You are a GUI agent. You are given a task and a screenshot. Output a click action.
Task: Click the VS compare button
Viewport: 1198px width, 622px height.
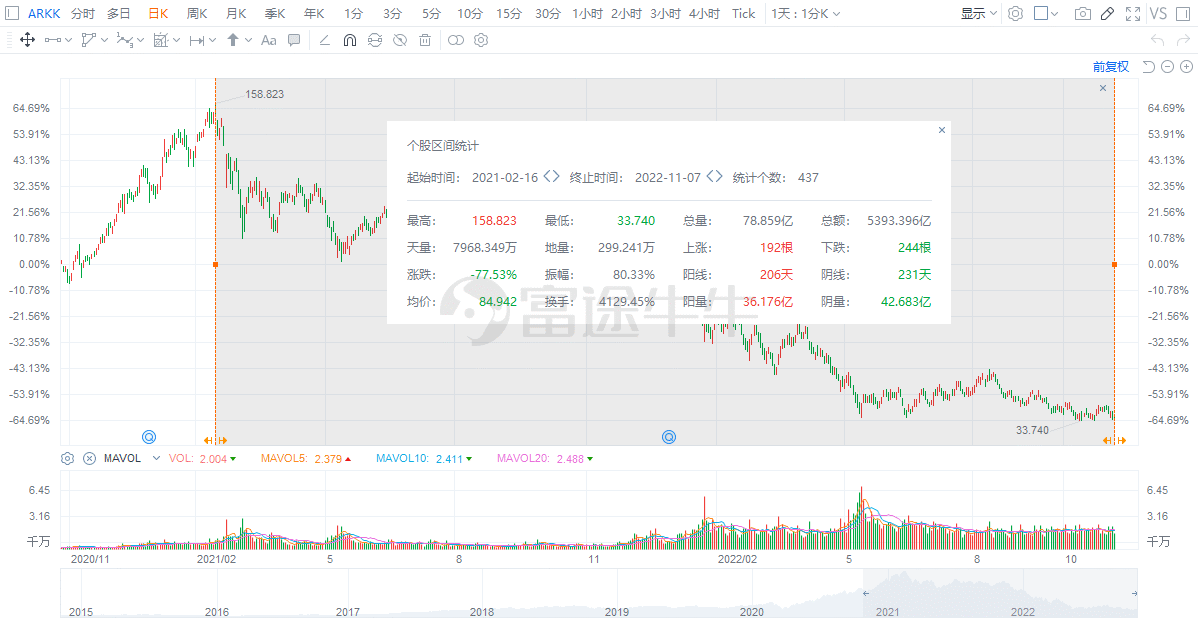tap(1158, 14)
